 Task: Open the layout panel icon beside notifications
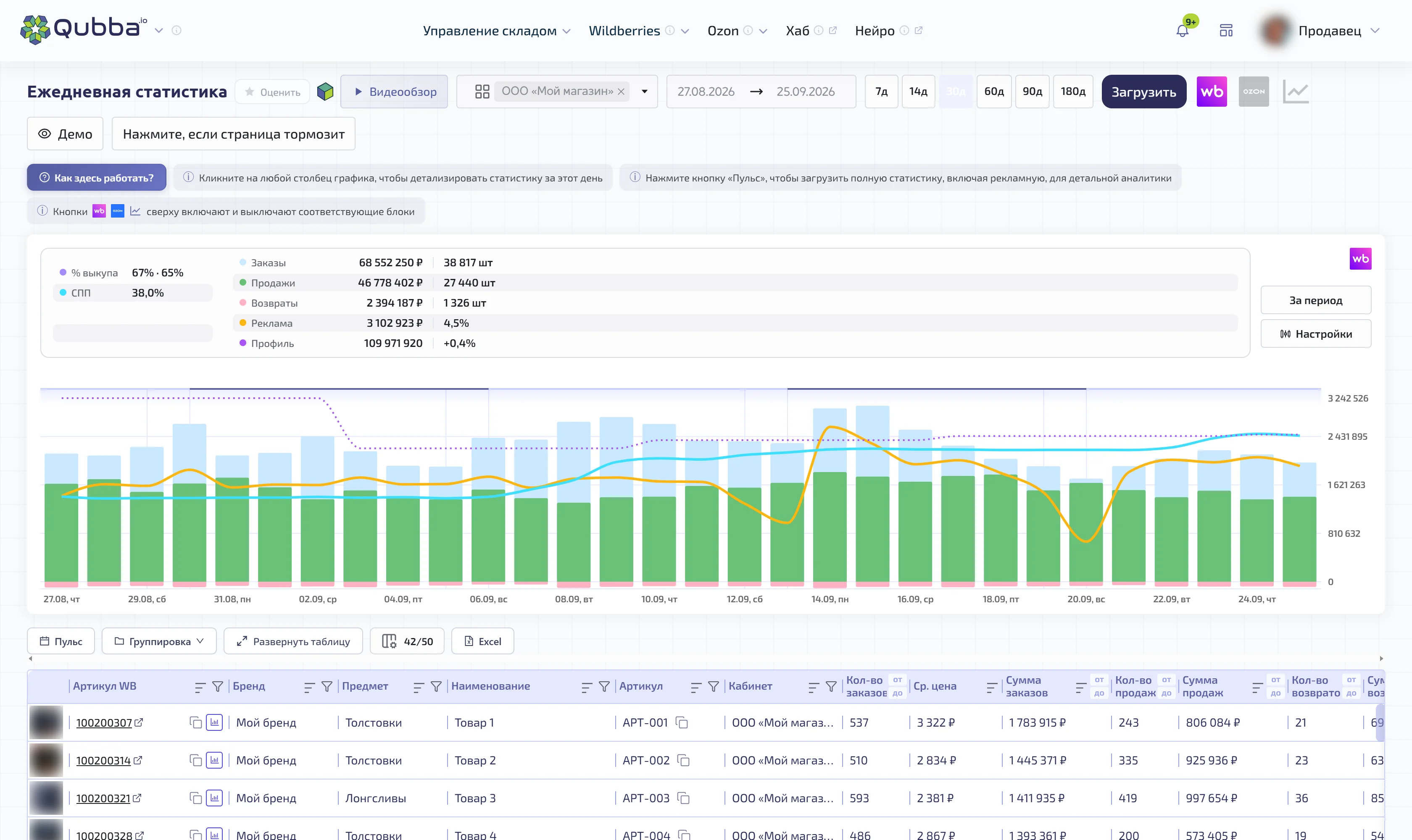(x=1226, y=31)
